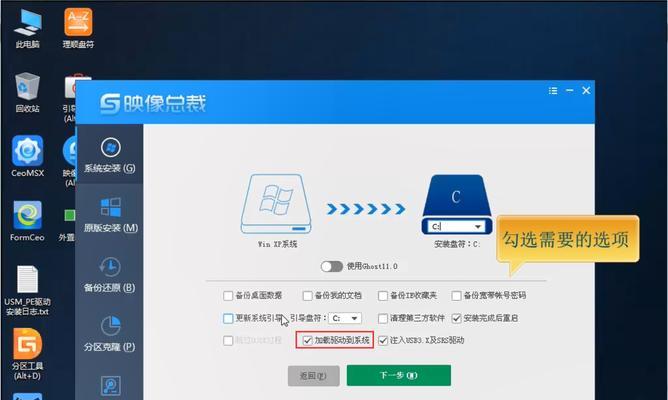The width and height of the screenshot is (668, 400).
Task: Click the disk search icon at sidebar bottom
Action: pyautogui.click(x=111, y=386)
